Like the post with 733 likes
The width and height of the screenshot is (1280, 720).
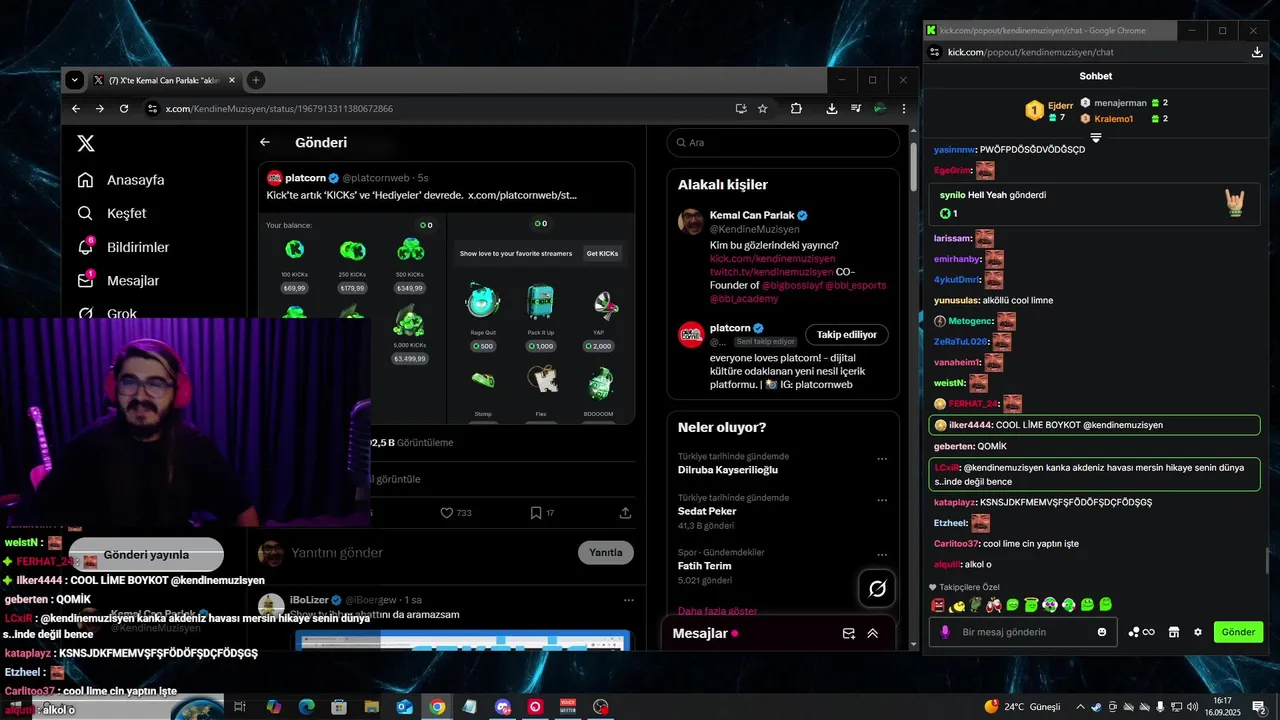point(456,513)
